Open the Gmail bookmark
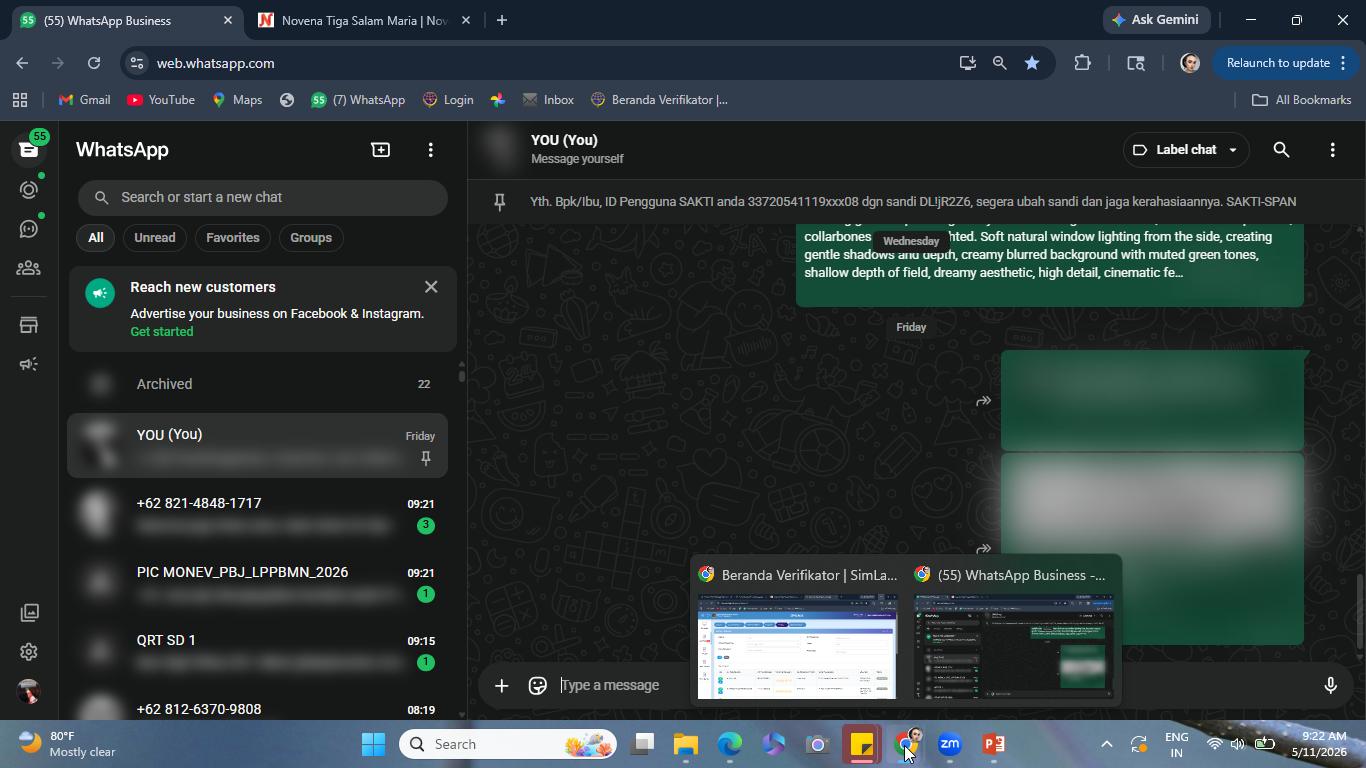1366x768 pixels. (84, 100)
